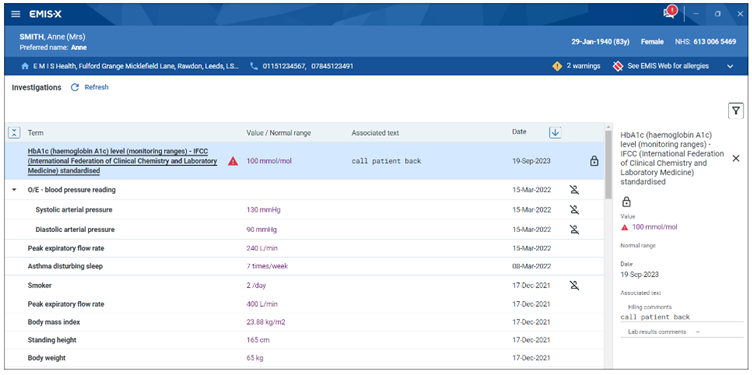Click the 2 /day smoker value
The image size is (752, 375).
click(x=256, y=285)
